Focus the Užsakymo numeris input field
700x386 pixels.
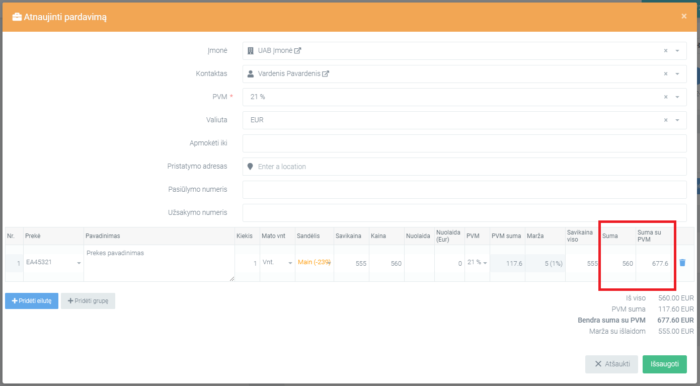pos(464,213)
